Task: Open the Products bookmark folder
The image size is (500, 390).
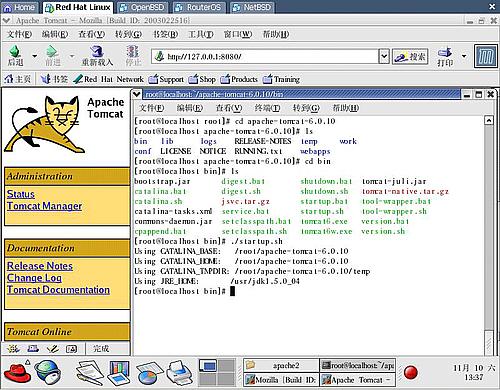Action: tap(239, 79)
